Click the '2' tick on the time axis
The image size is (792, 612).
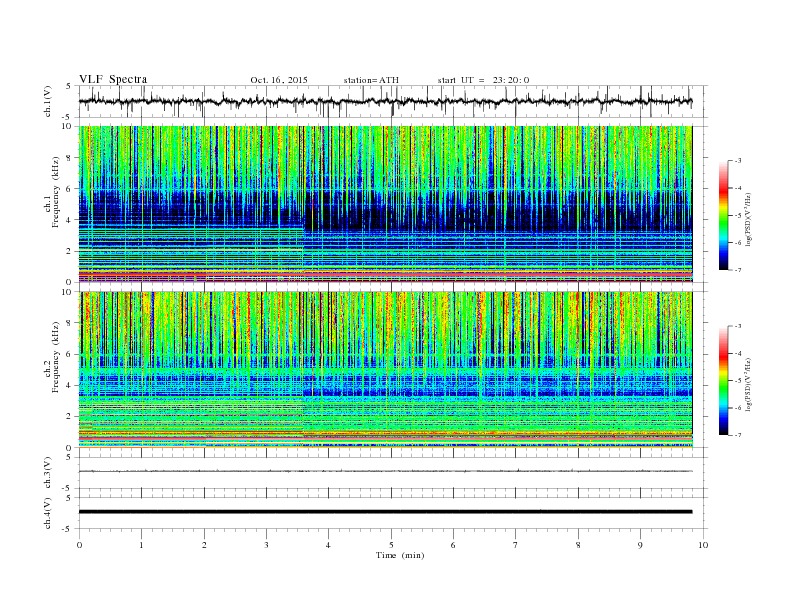pos(204,545)
